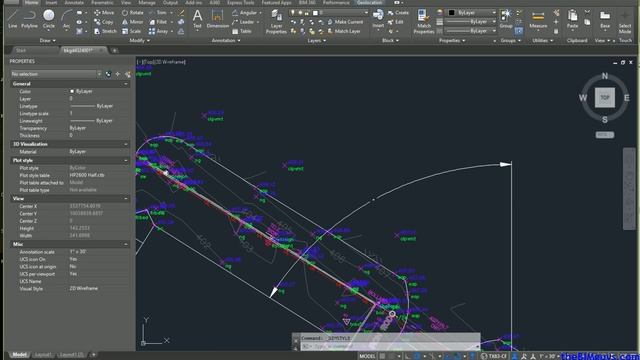The width and height of the screenshot is (640, 360).
Task: Collapse the General properties section
Action: point(126,84)
